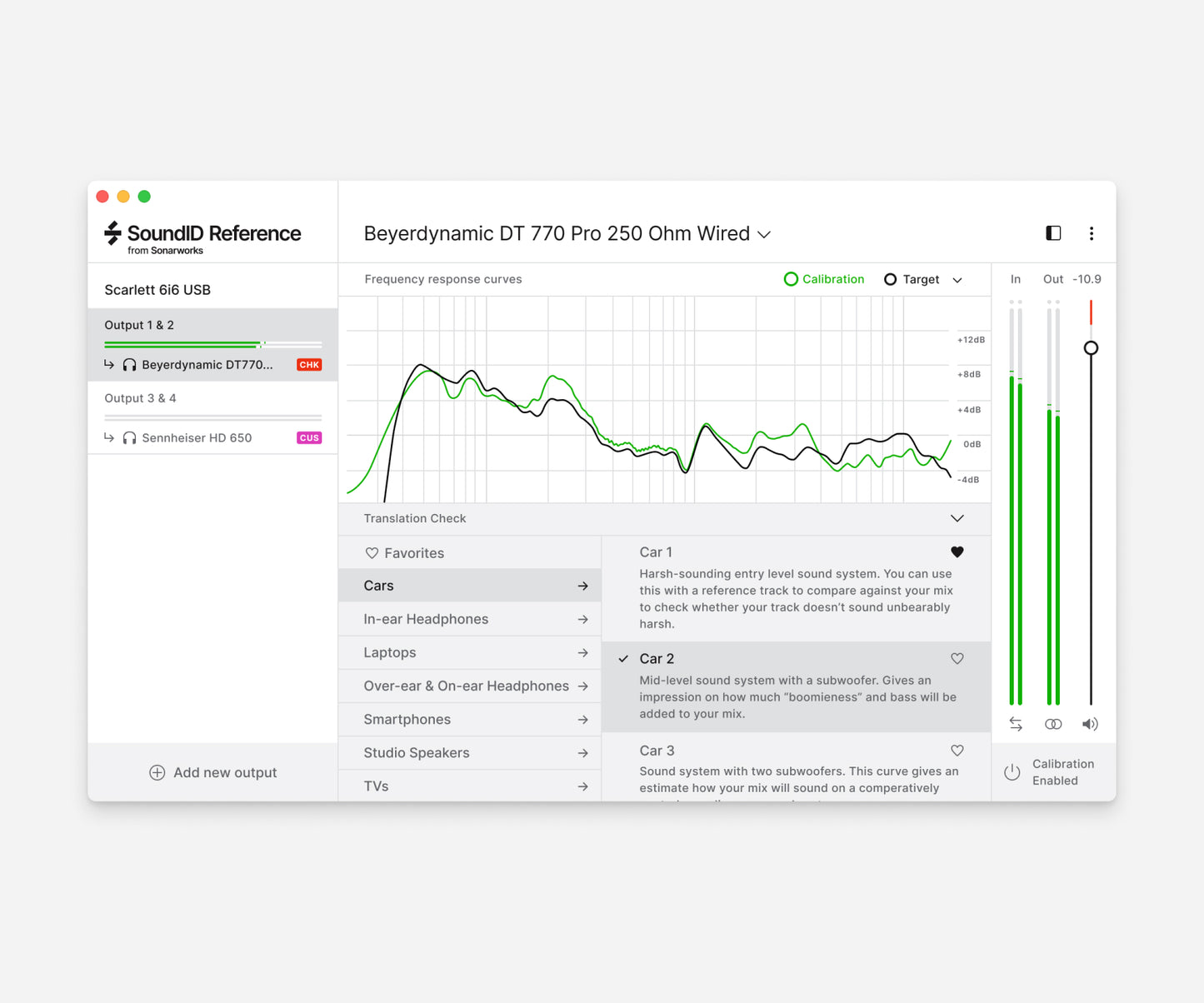Add Car 3 to favorites via heart
This screenshot has width=1204, height=1003.
click(957, 751)
